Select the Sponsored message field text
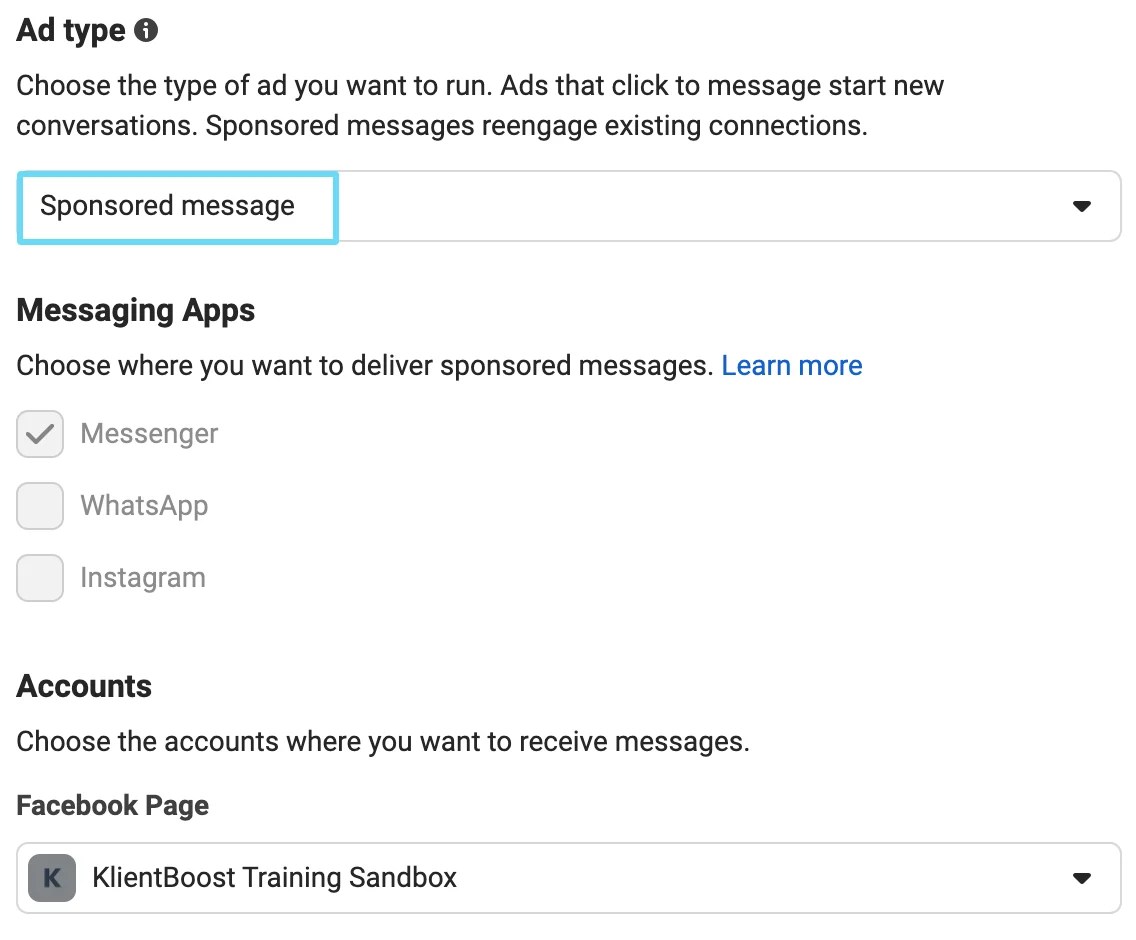This screenshot has height=940, width=1136. (166, 206)
